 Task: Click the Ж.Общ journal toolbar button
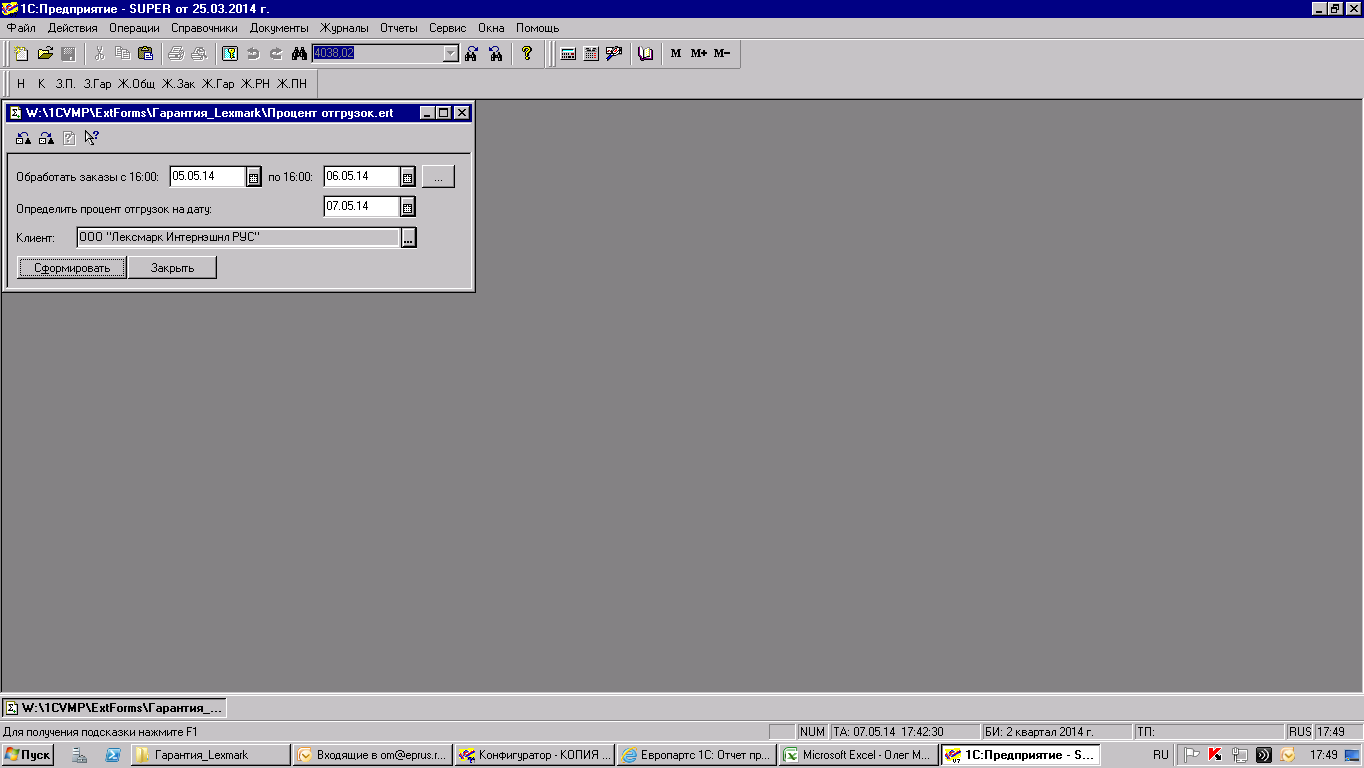coord(136,84)
